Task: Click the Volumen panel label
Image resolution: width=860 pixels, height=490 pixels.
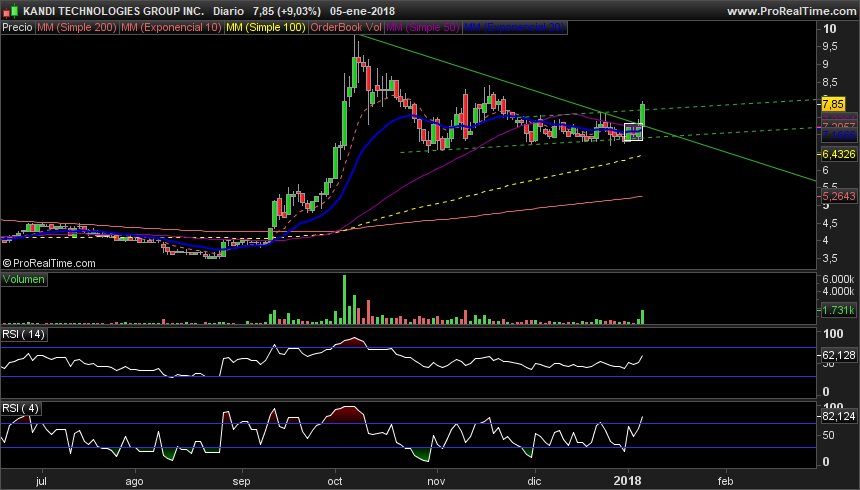Action: point(24,279)
